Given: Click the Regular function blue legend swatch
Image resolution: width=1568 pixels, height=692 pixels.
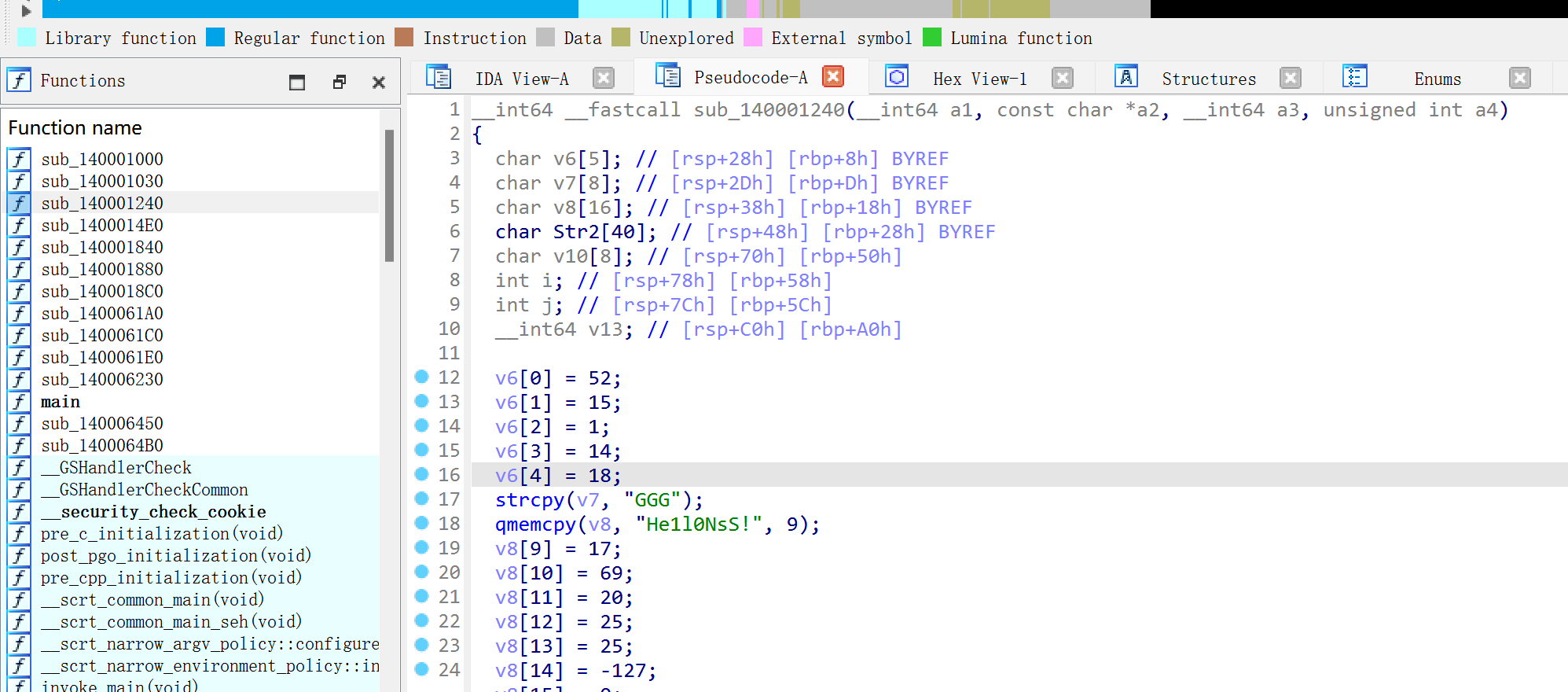Looking at the screenshot, I should pos(215,38).
